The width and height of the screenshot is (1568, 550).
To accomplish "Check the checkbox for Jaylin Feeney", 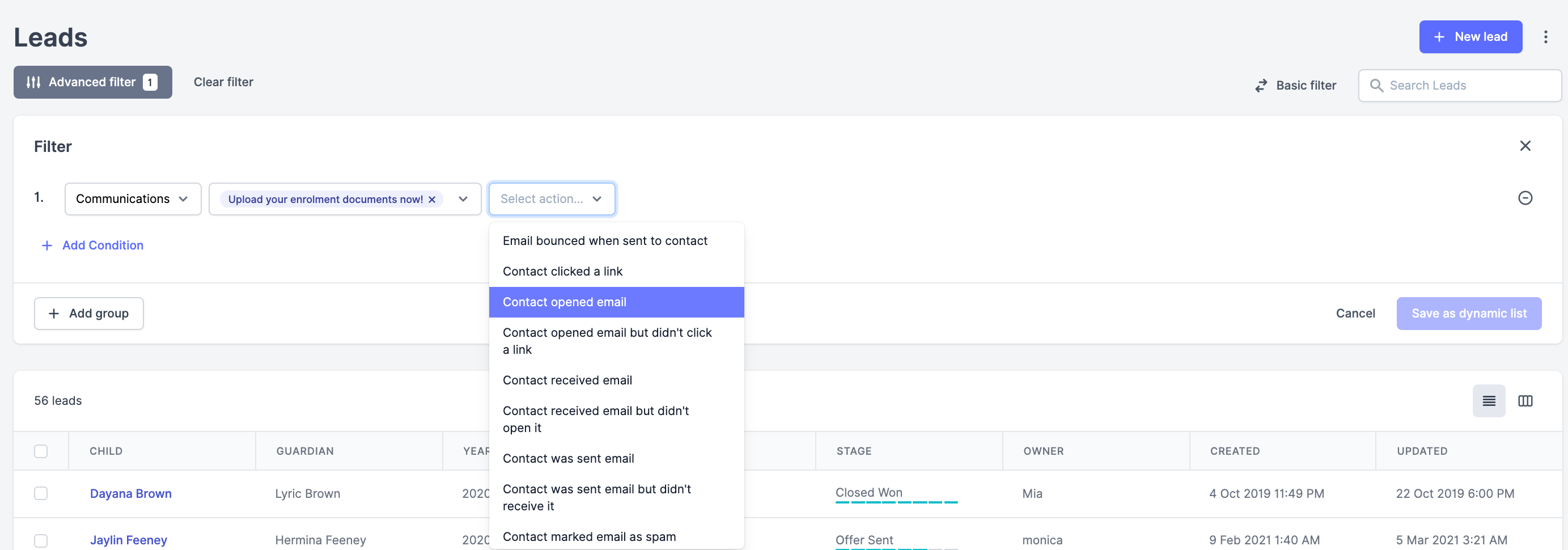I will tap(41, 540).
